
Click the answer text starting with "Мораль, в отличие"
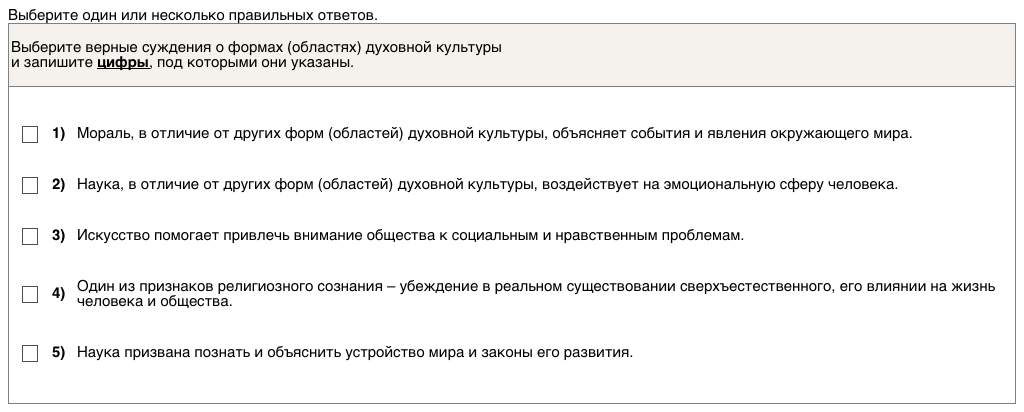coord(495,134)
